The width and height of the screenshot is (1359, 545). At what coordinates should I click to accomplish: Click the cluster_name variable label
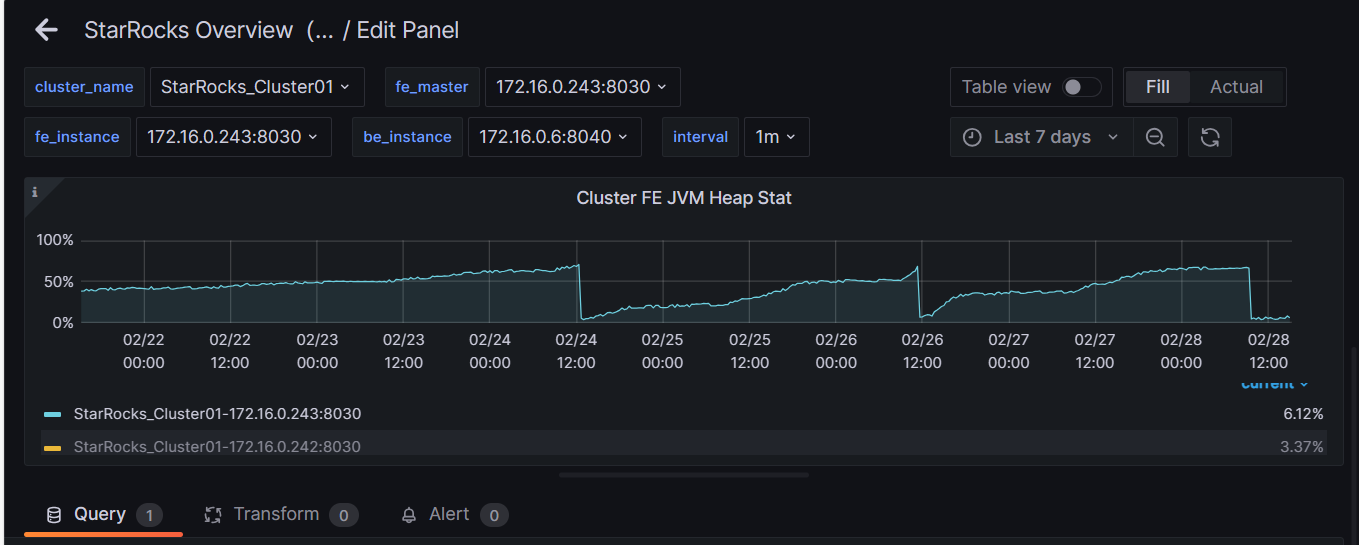point(84,87)
